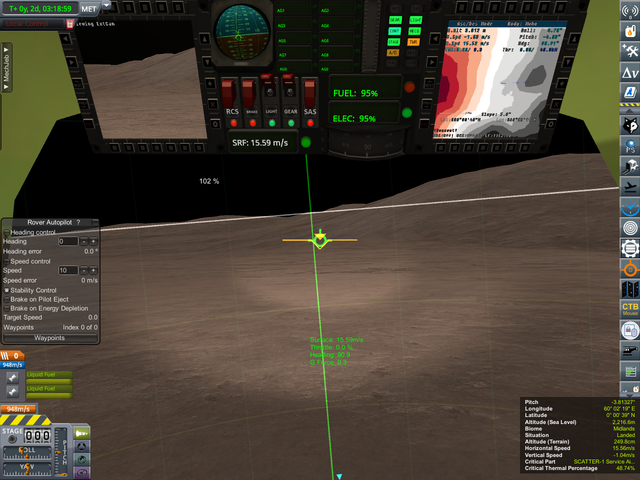Click the stage 0 orange header
The image size is (640, 480).
11,356
